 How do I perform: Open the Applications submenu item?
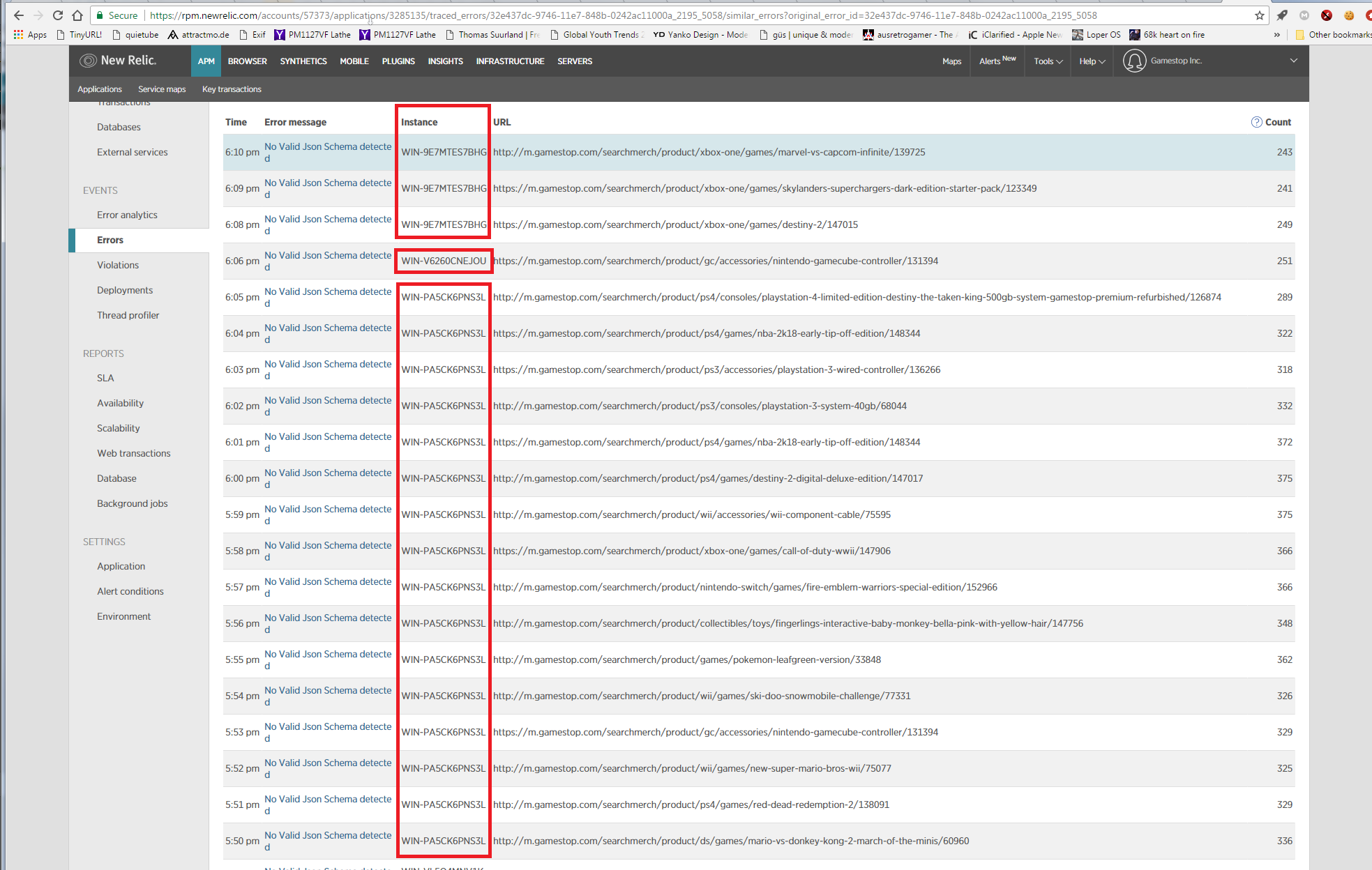point(100,89)
